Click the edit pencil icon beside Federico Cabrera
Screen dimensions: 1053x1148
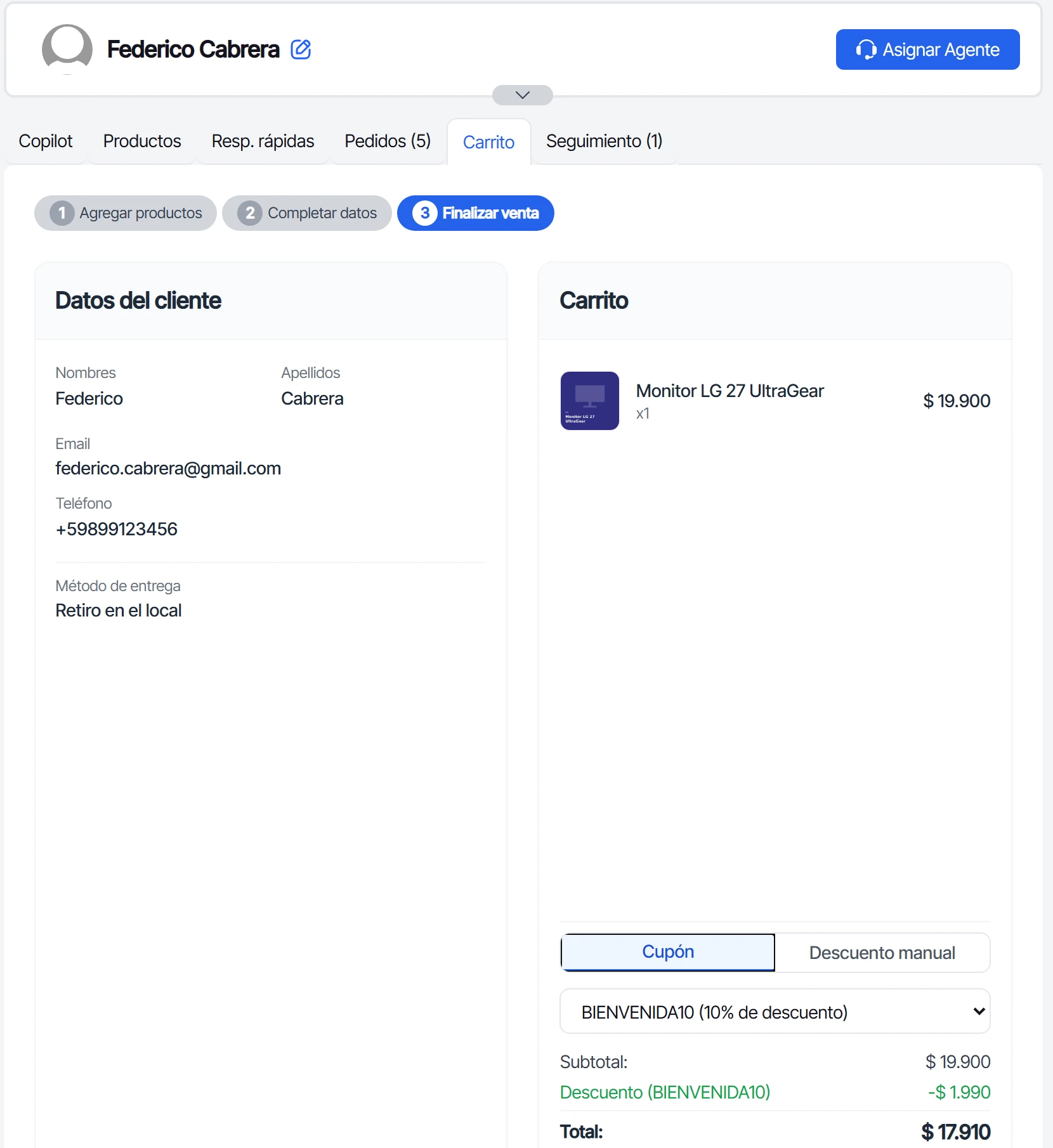click(x=301, y=49)
